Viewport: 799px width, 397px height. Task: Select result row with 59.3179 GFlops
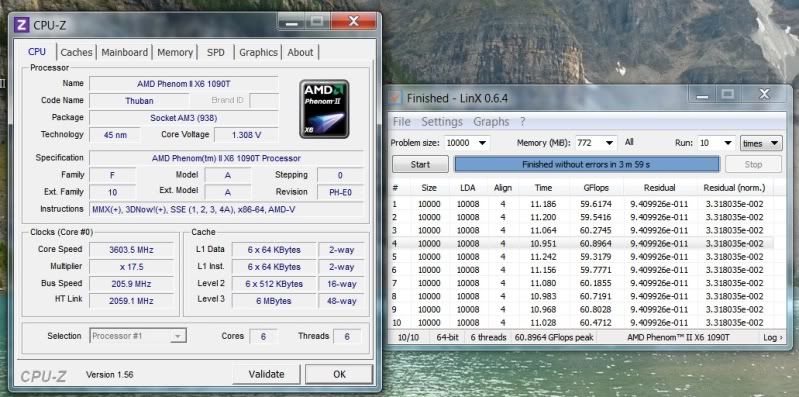[581, 257]
